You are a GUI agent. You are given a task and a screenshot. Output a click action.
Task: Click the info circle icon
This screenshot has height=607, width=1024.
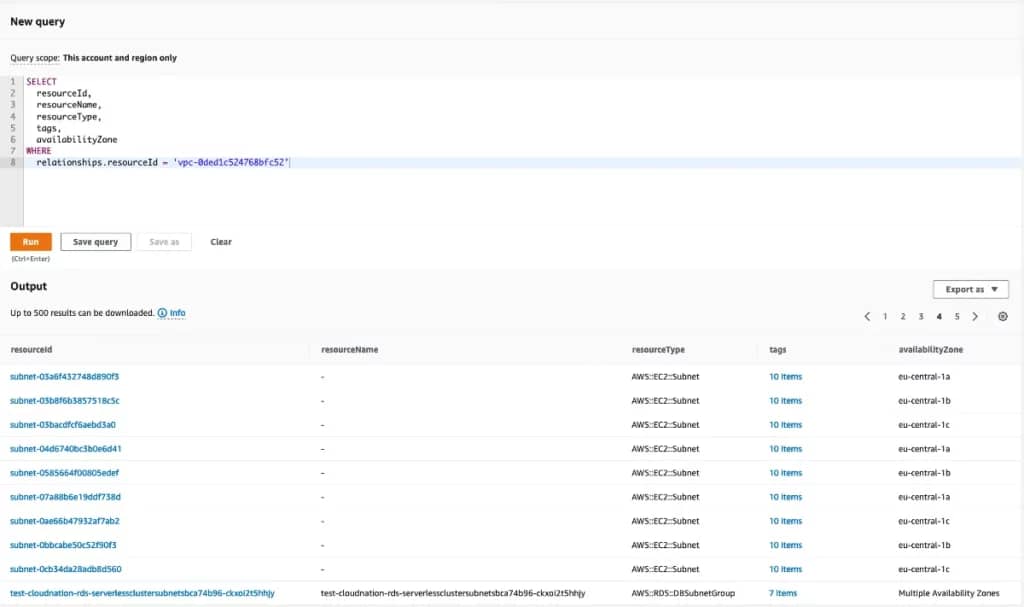tap(162, 313)
